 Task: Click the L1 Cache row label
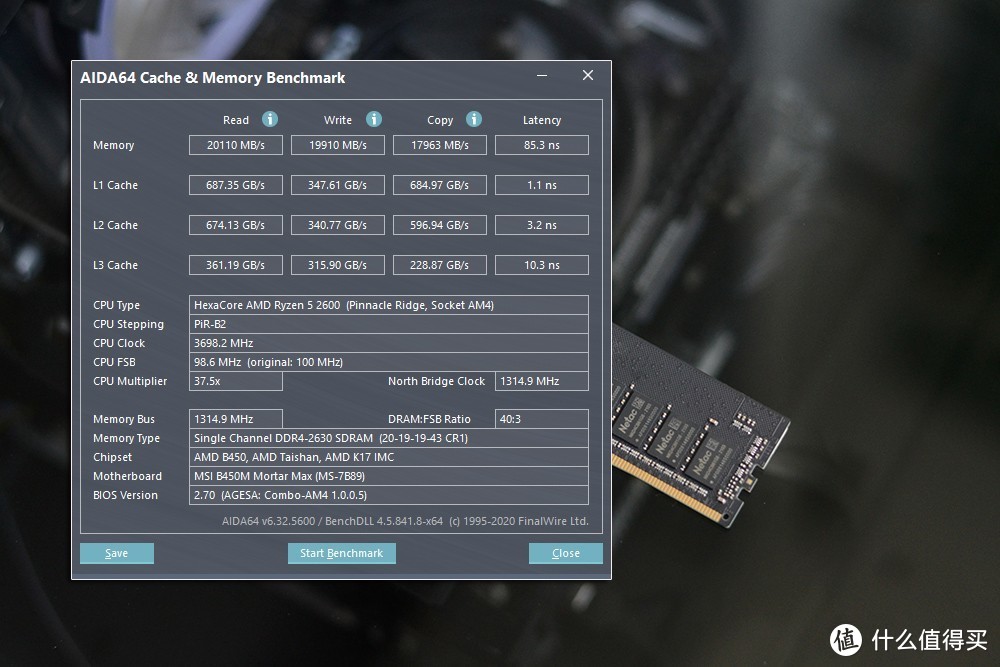(115, 185)
